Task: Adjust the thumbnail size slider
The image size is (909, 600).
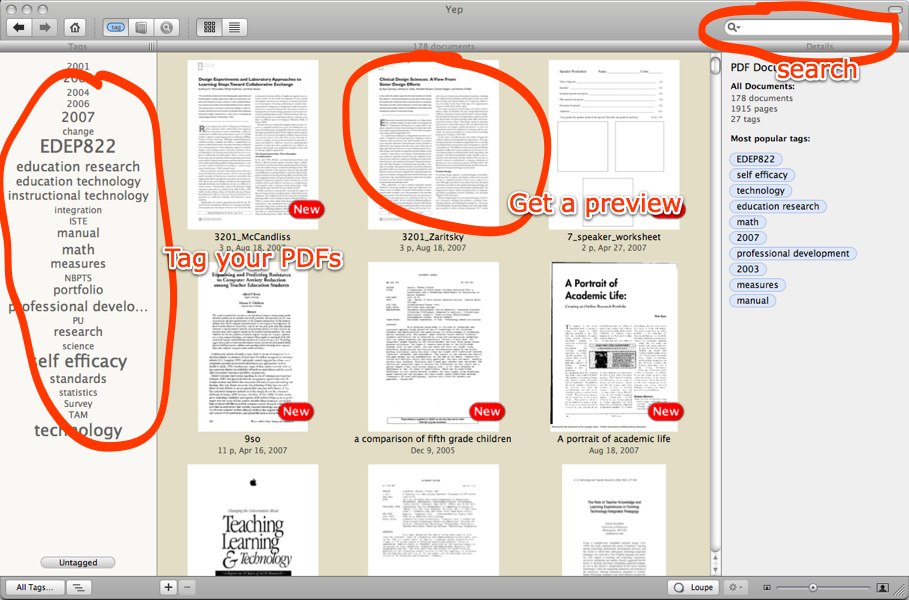Action: coord(813,587)
